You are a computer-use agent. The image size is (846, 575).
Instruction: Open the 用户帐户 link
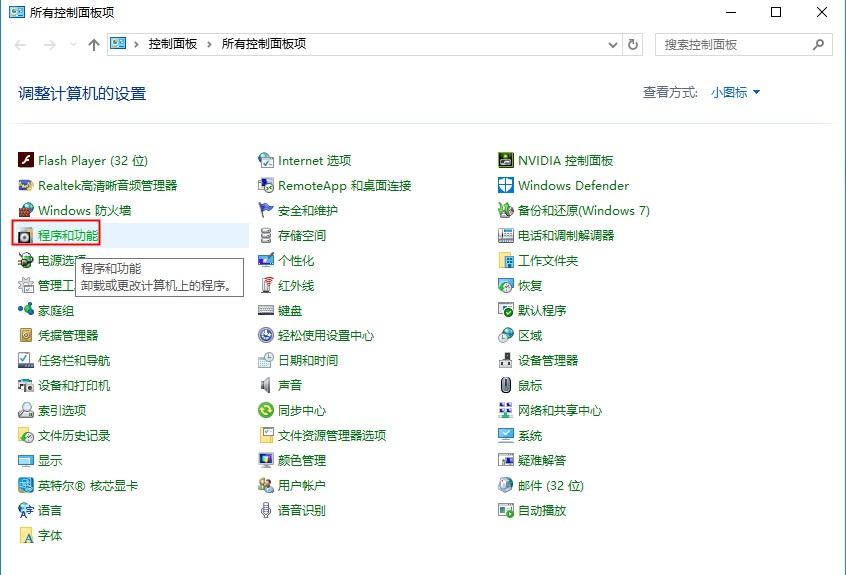coord(302,485)
